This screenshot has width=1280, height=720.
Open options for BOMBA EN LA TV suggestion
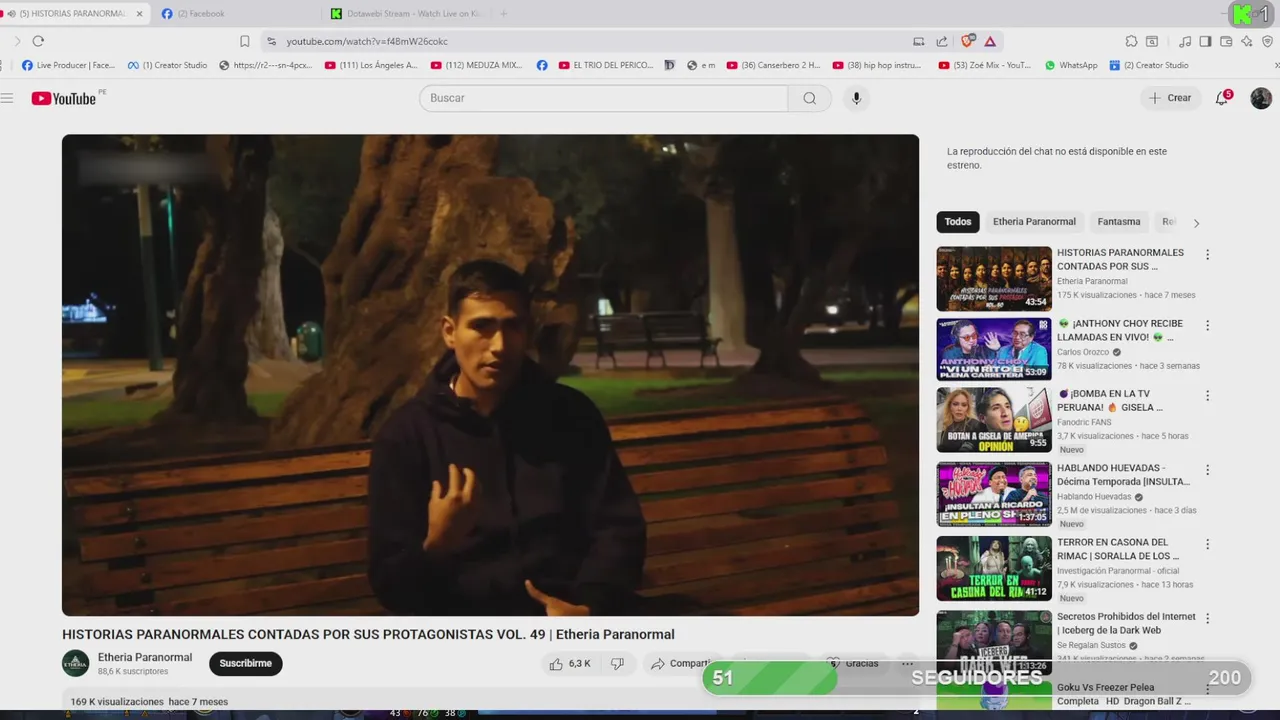pyautogui.click(x=1207, y=396)
